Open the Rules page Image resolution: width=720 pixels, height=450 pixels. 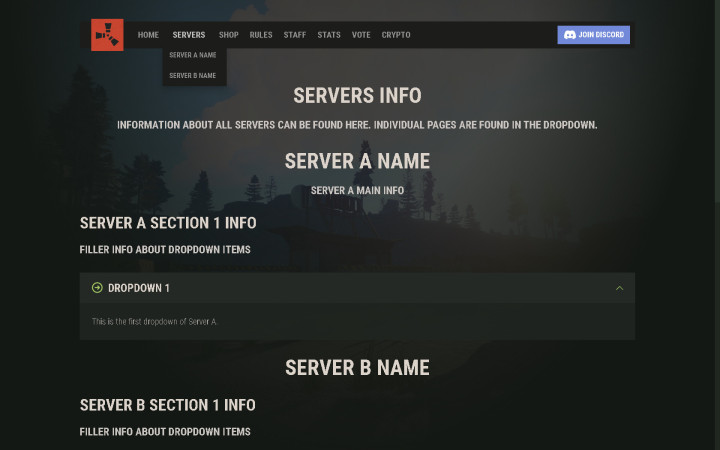pyautogui.click(x=261, y=35)
